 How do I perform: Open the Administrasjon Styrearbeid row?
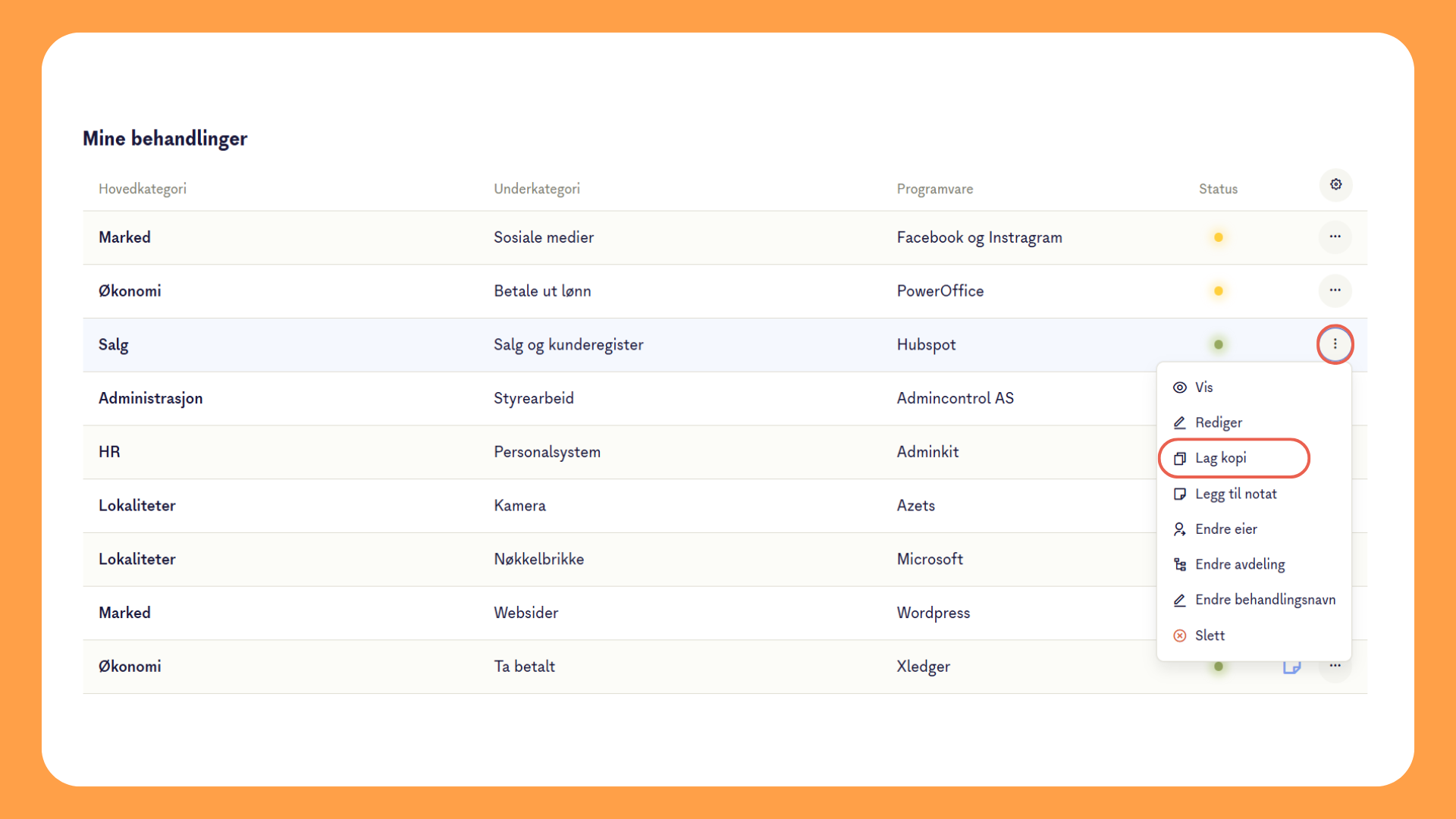[x=533, y=398]
